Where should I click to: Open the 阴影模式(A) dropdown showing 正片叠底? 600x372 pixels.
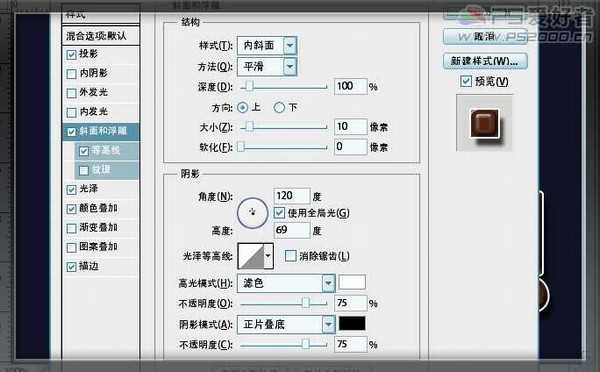point(286,325)
